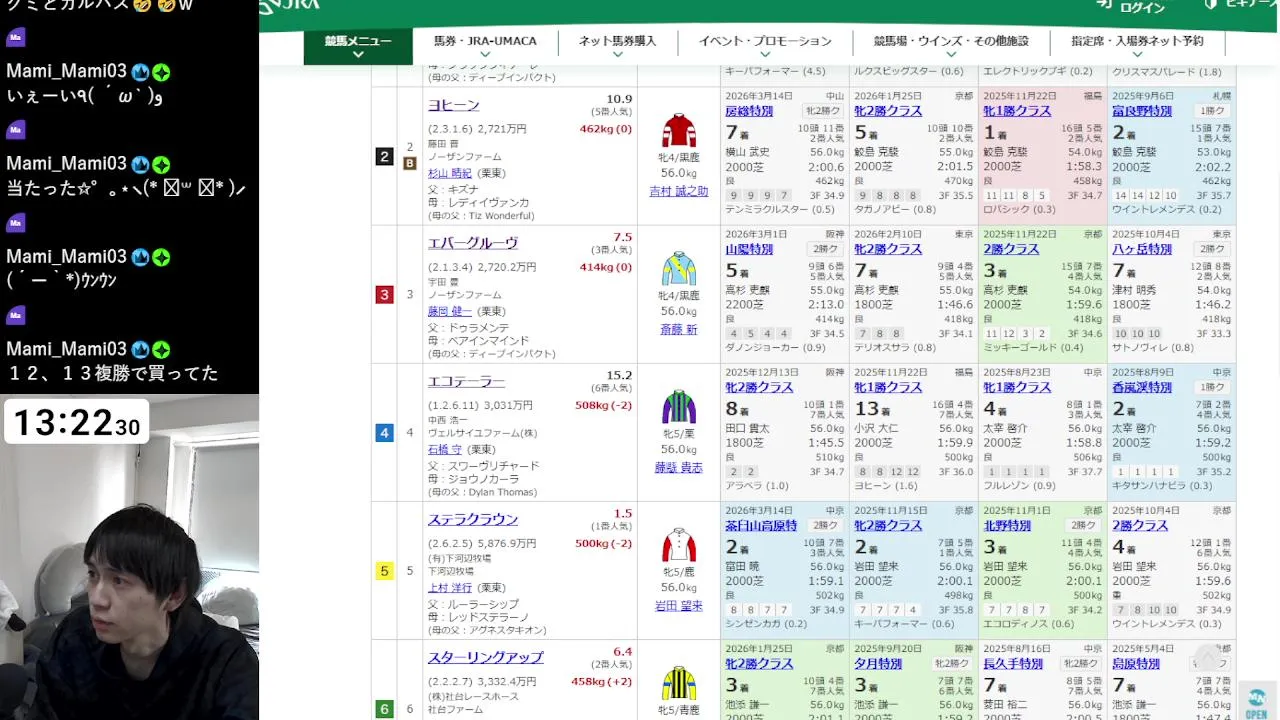
Task: Open trainer link 石橋 守
Action: click(x=444, y=449)
